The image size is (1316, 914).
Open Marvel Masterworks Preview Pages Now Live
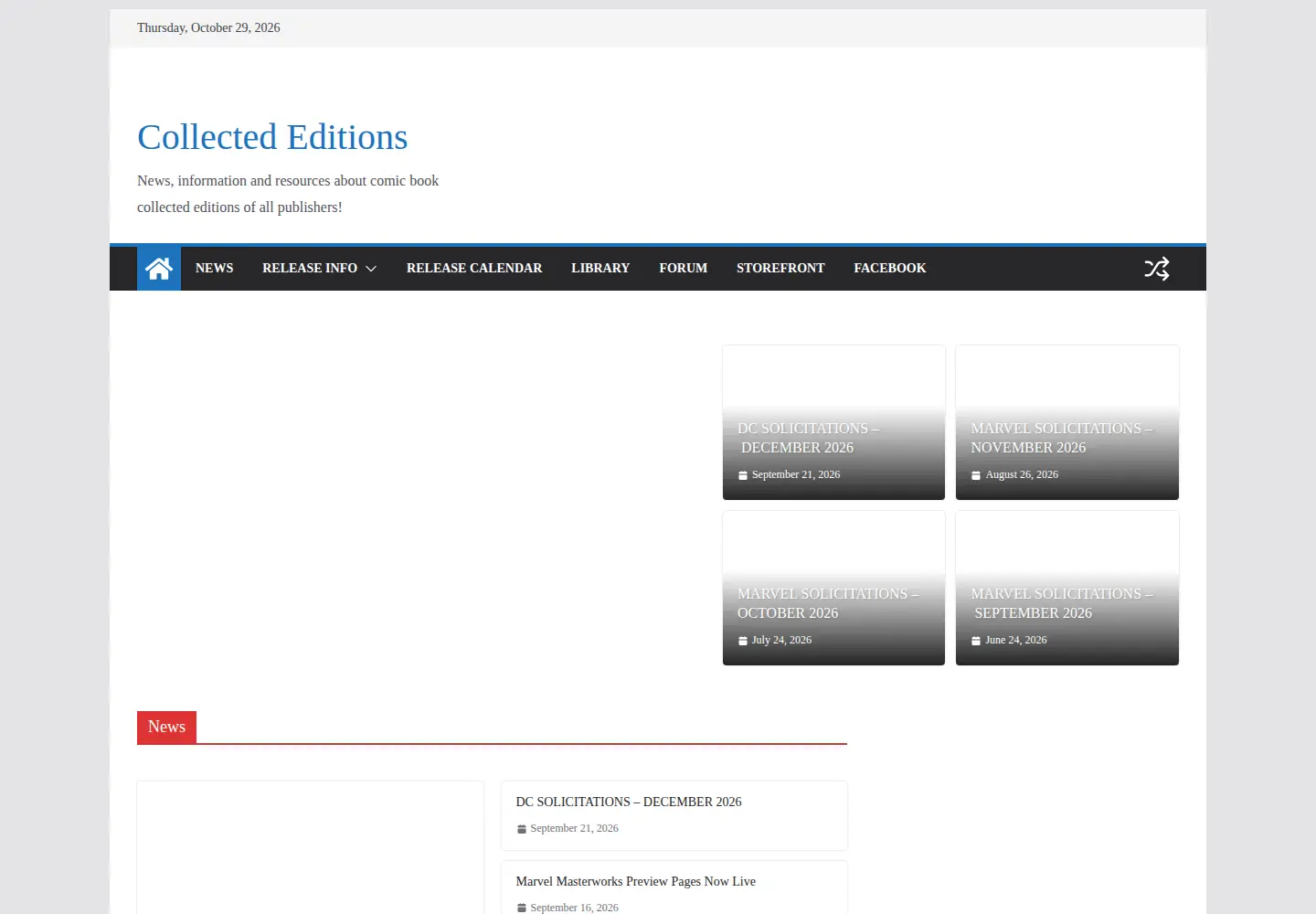coord(636,881)
